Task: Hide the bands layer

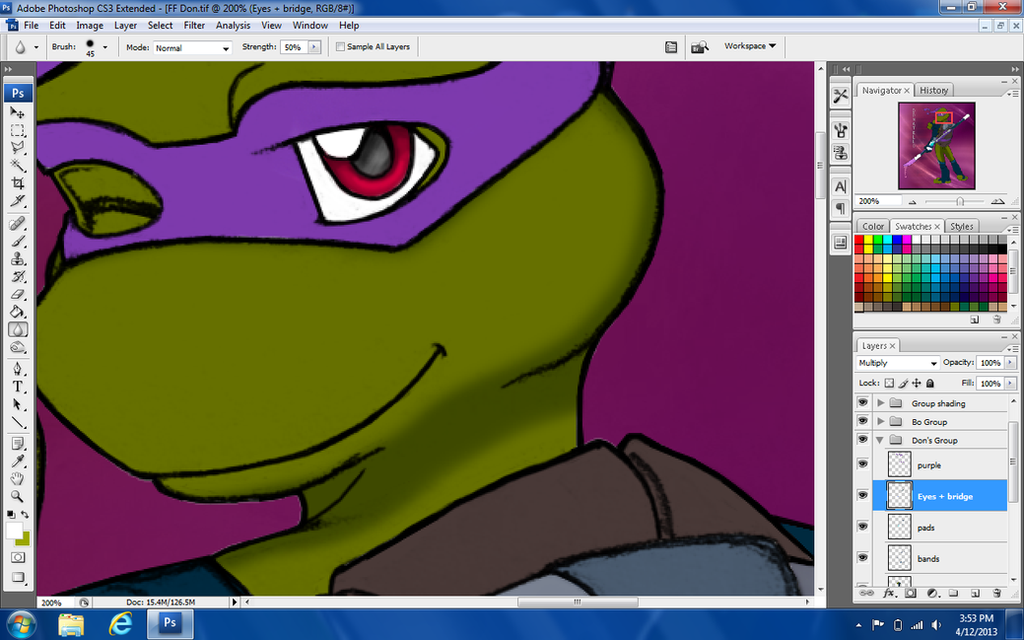Action: (863, 558)
